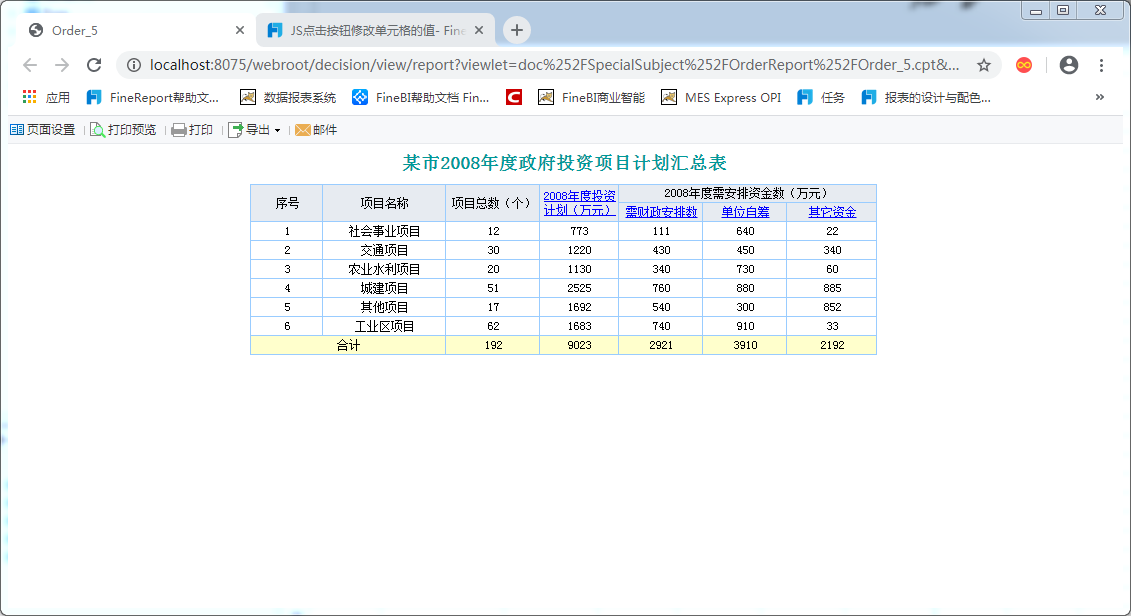The width and height of the screenshot is (1131, 616).
Task: Bookmark this page with star icon
Action: point(984,65)
